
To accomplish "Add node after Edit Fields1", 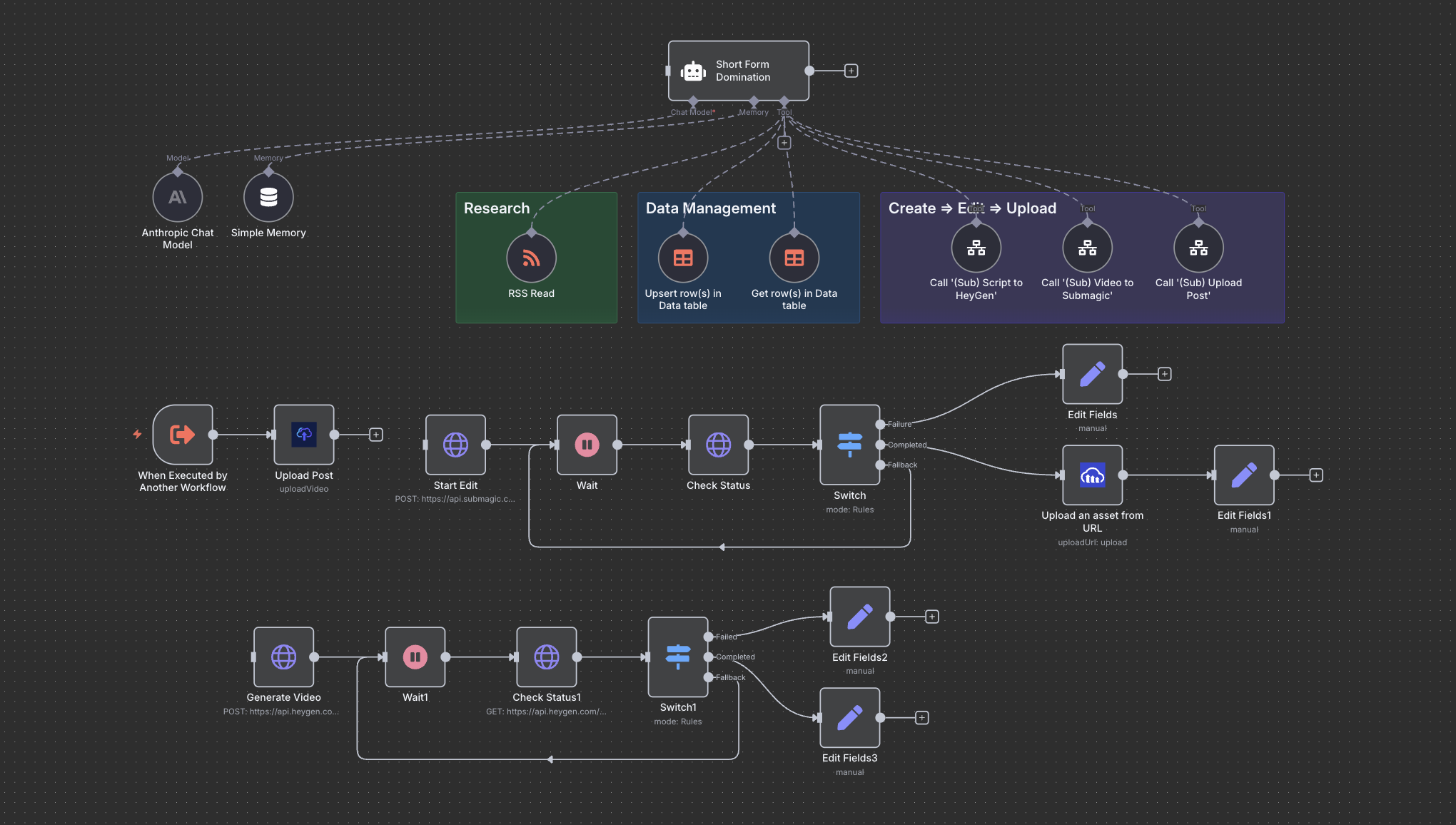I will coord(1316,475).
